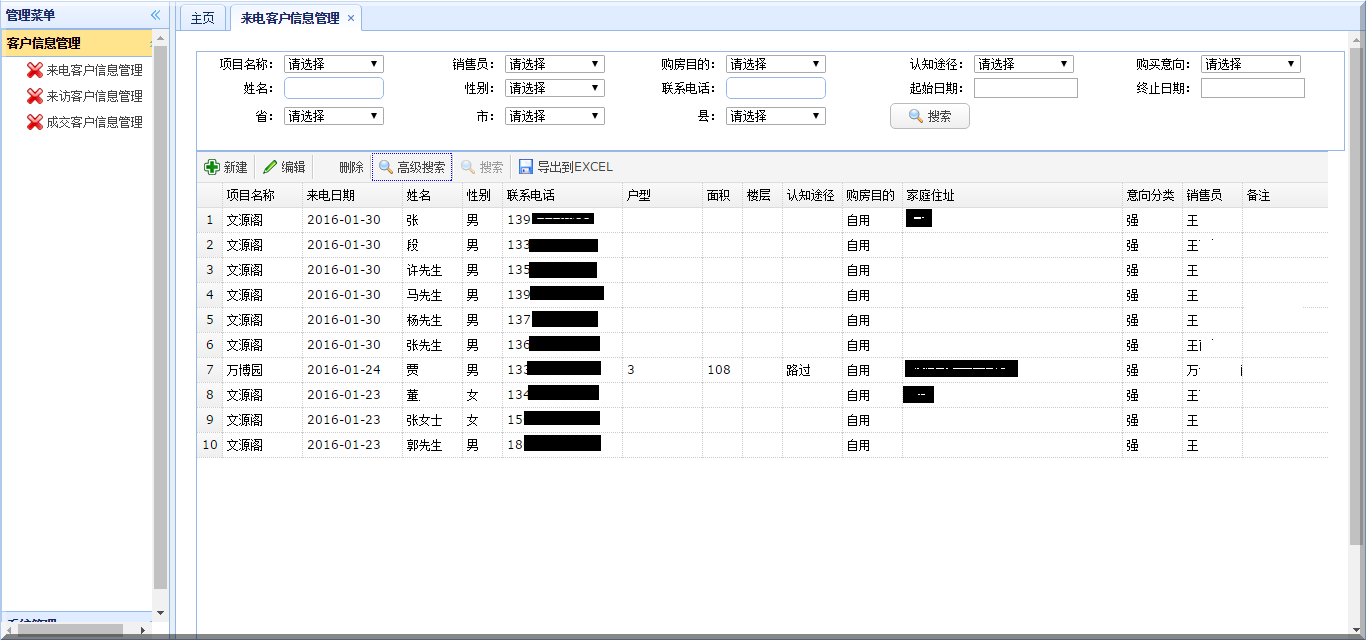This screenshot has width=1366, height=640.
Task: Click the pencil Edit icon
Action: (270, 167)
